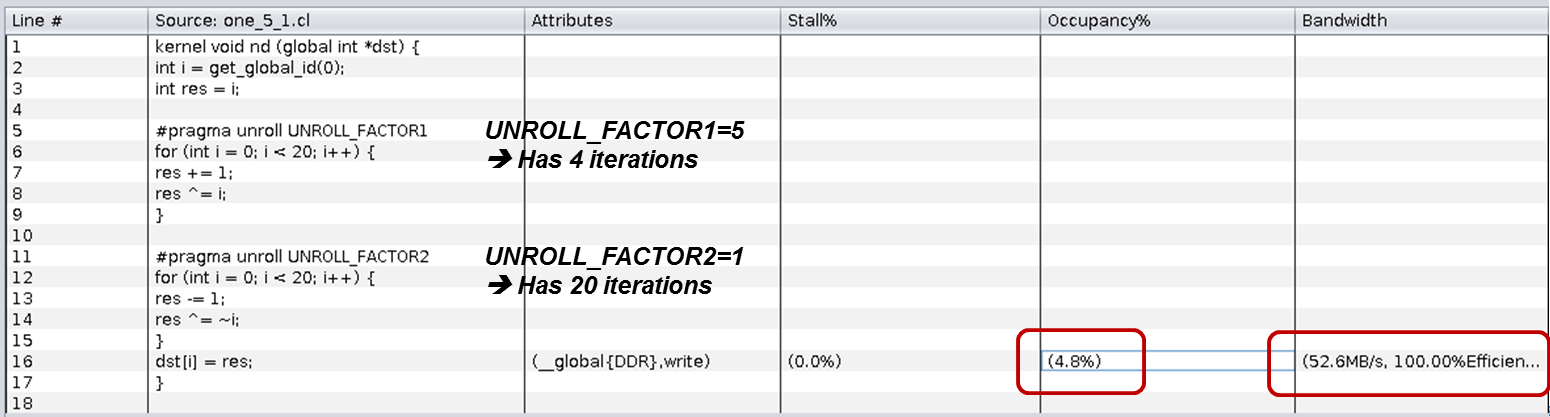Click the Bandwidth column header
The height and width of the screenshot is (417, 1550).
tap(1344, 20)
